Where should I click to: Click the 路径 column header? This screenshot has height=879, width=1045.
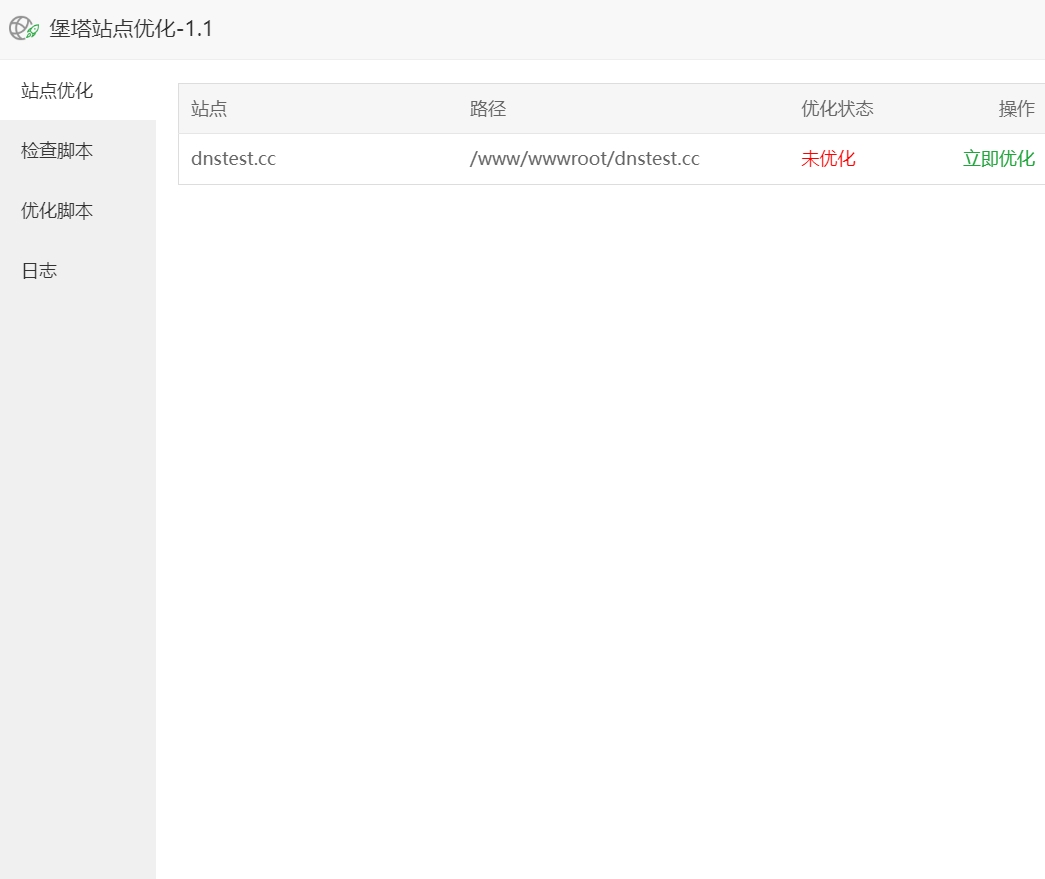[488, 108]
